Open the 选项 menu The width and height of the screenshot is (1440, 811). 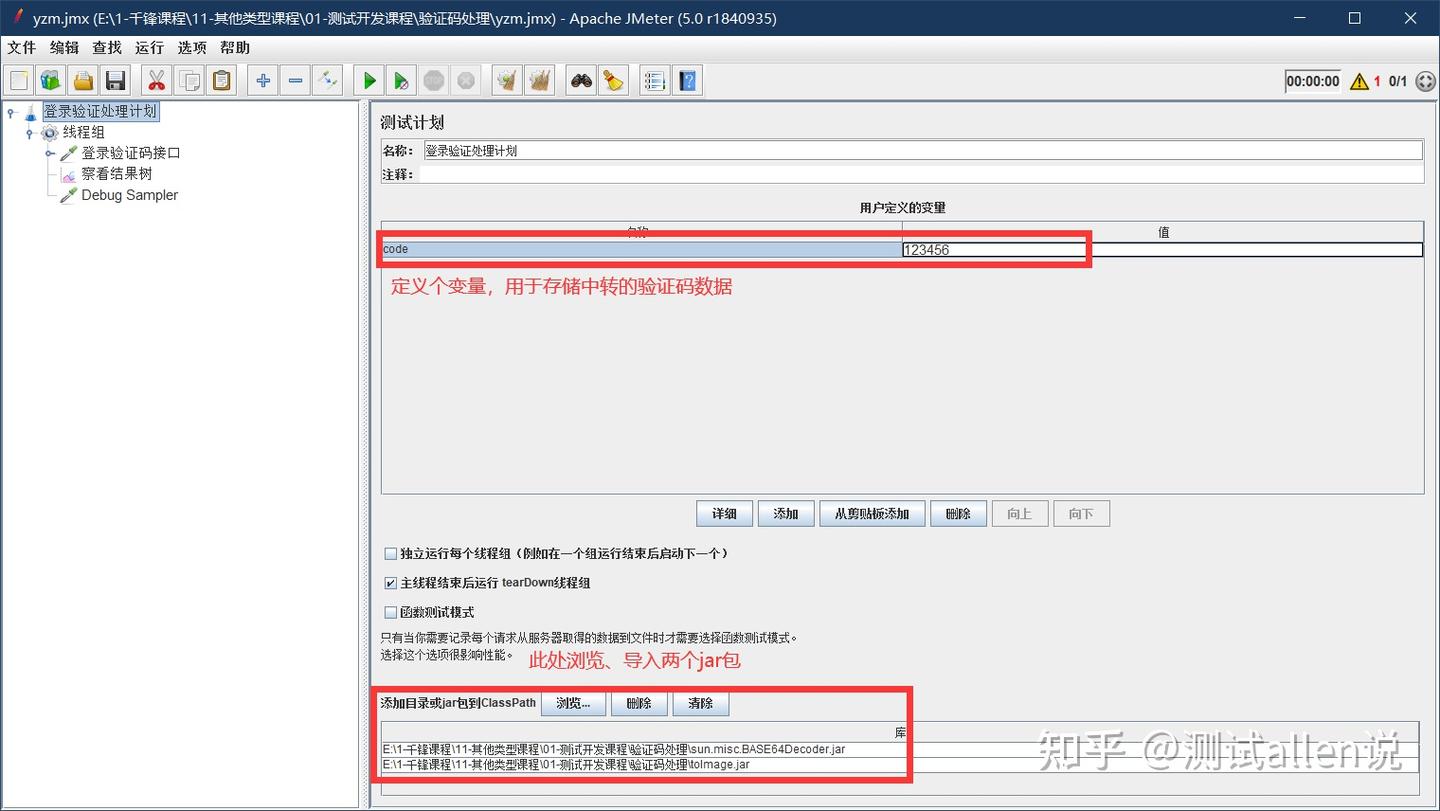pos(191,47)
